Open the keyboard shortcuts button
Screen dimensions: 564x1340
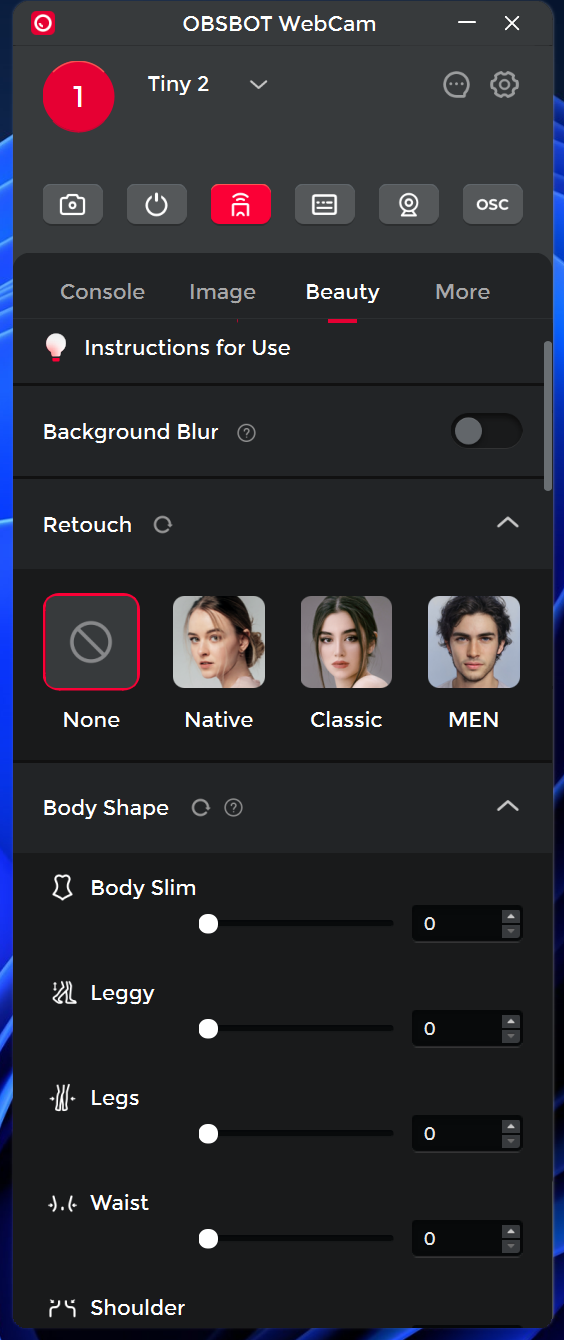pos(325,204)
